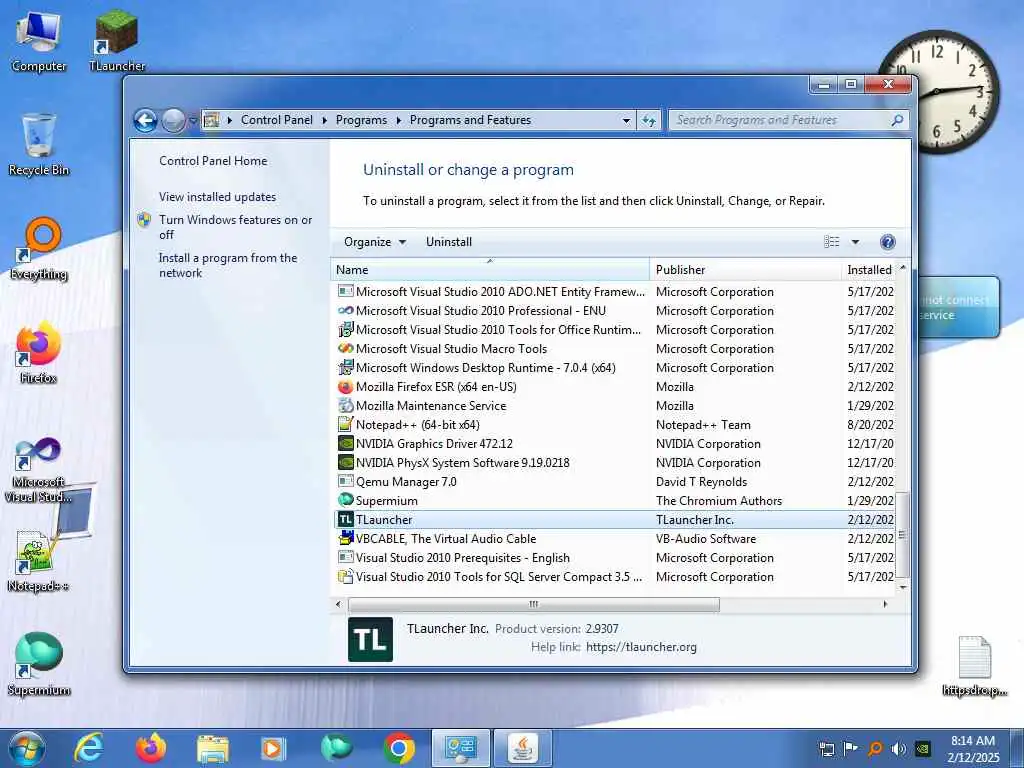
Task: Click the horizontal scrollbar thumb
Action: (x=534, y=604)
